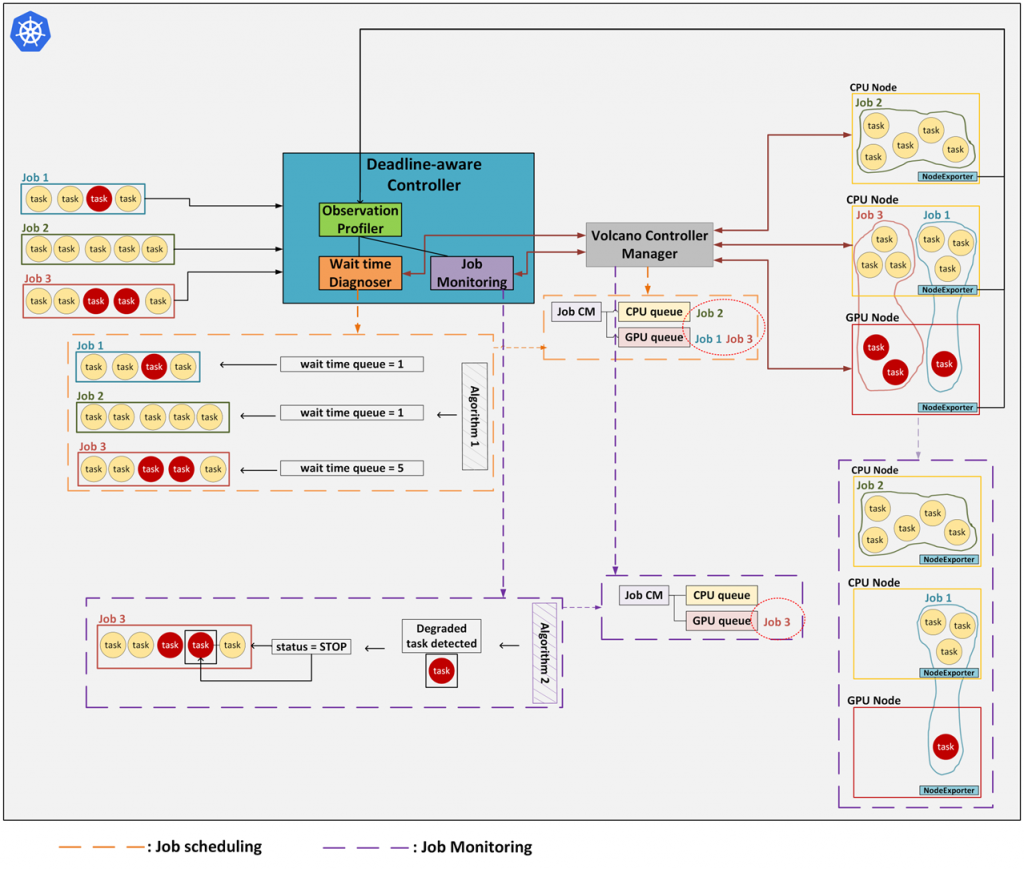Select the hatched Algorithm 1 box

[x=475, y=417]
